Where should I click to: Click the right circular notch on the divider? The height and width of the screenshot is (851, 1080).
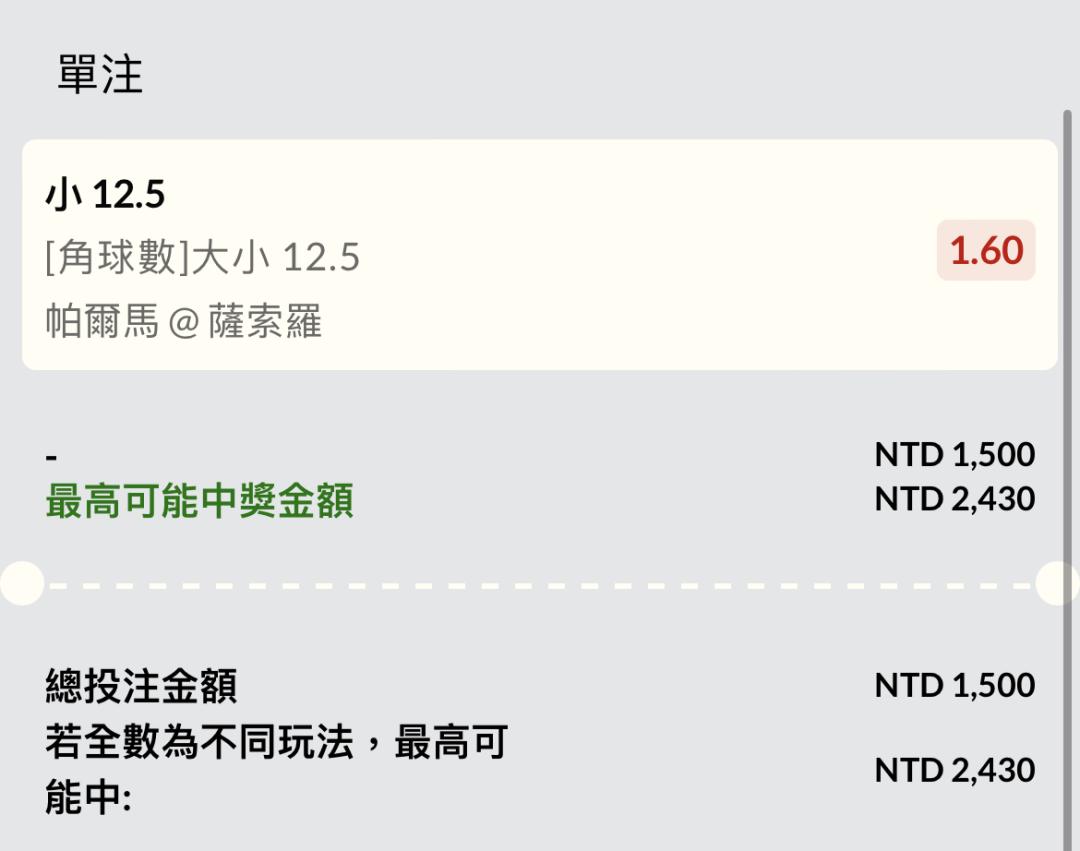click(x=1060, y=583)
